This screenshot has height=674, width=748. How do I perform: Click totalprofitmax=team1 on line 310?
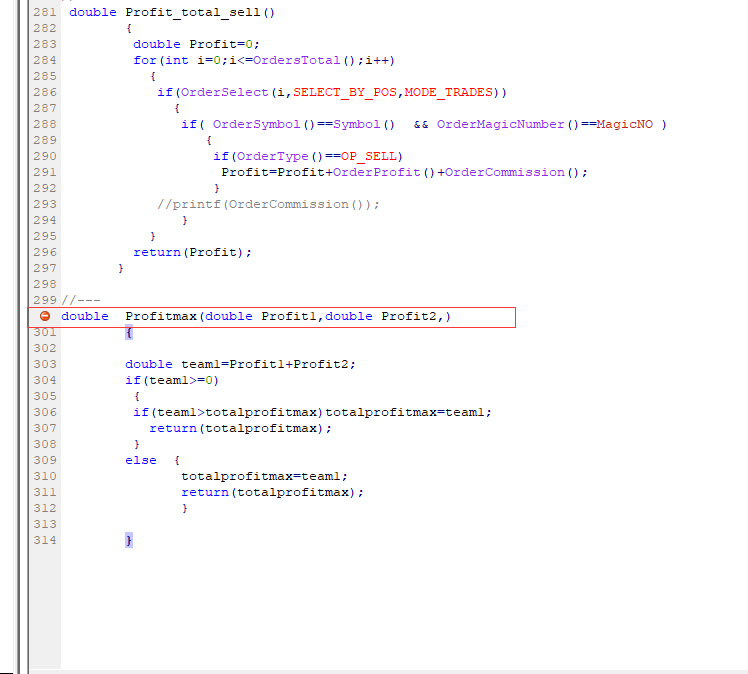264,476
